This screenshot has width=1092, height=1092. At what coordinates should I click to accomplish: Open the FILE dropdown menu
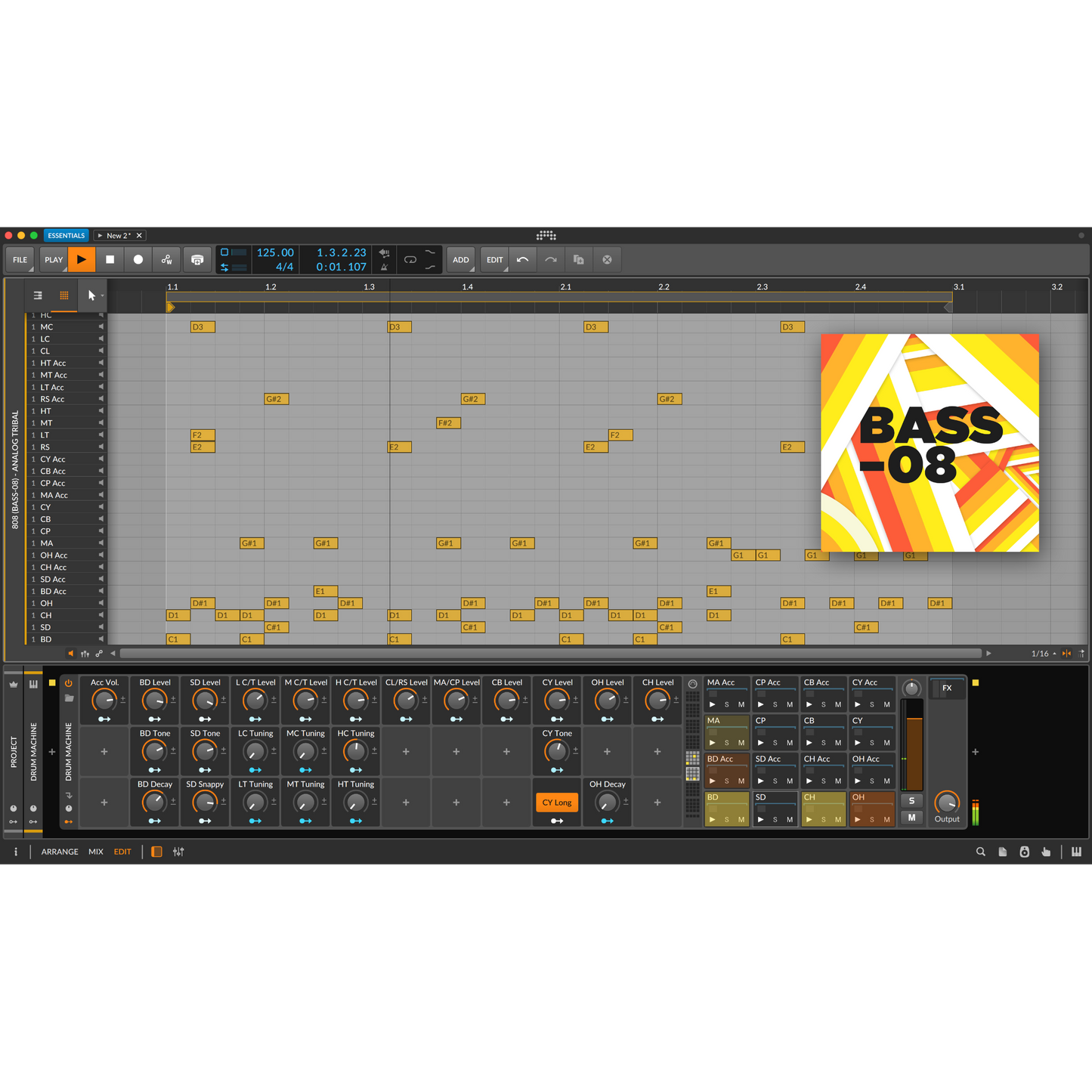20,259
